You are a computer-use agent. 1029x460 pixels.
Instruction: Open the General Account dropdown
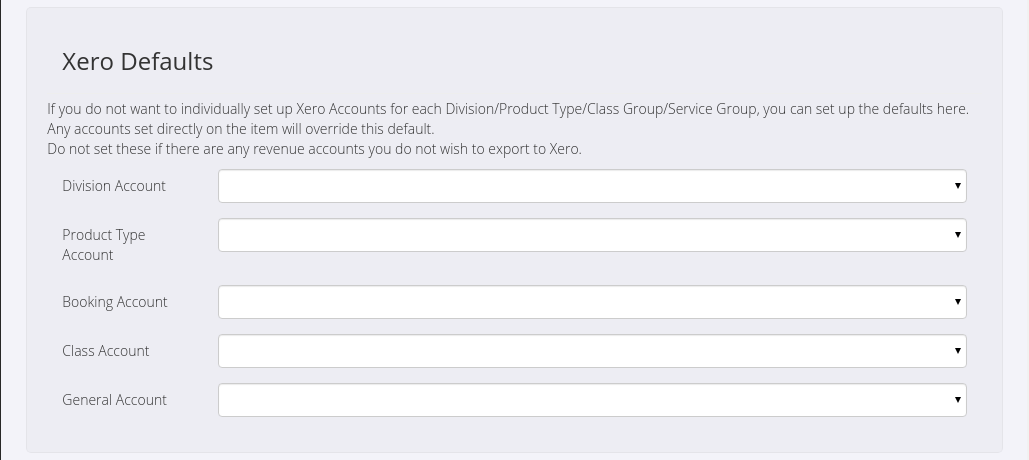pos(591,400)
